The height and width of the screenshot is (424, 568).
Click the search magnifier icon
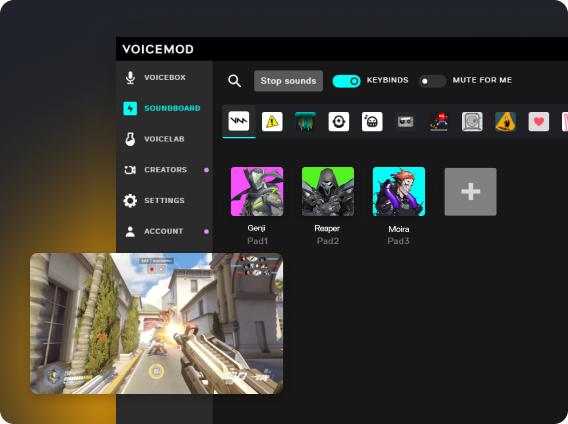[x=234, y=81]
